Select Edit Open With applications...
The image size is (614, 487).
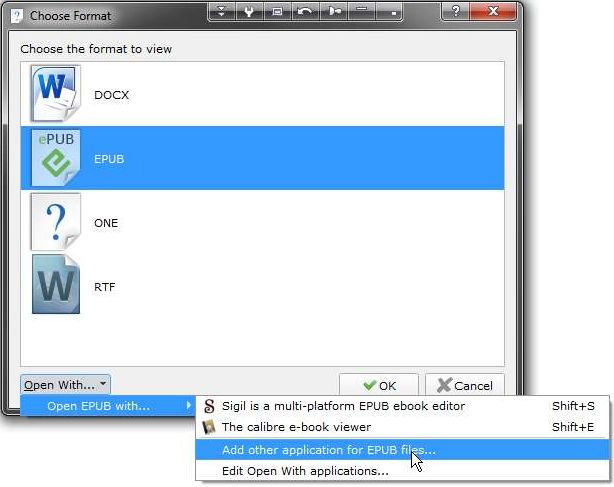[x=403, y=471]
